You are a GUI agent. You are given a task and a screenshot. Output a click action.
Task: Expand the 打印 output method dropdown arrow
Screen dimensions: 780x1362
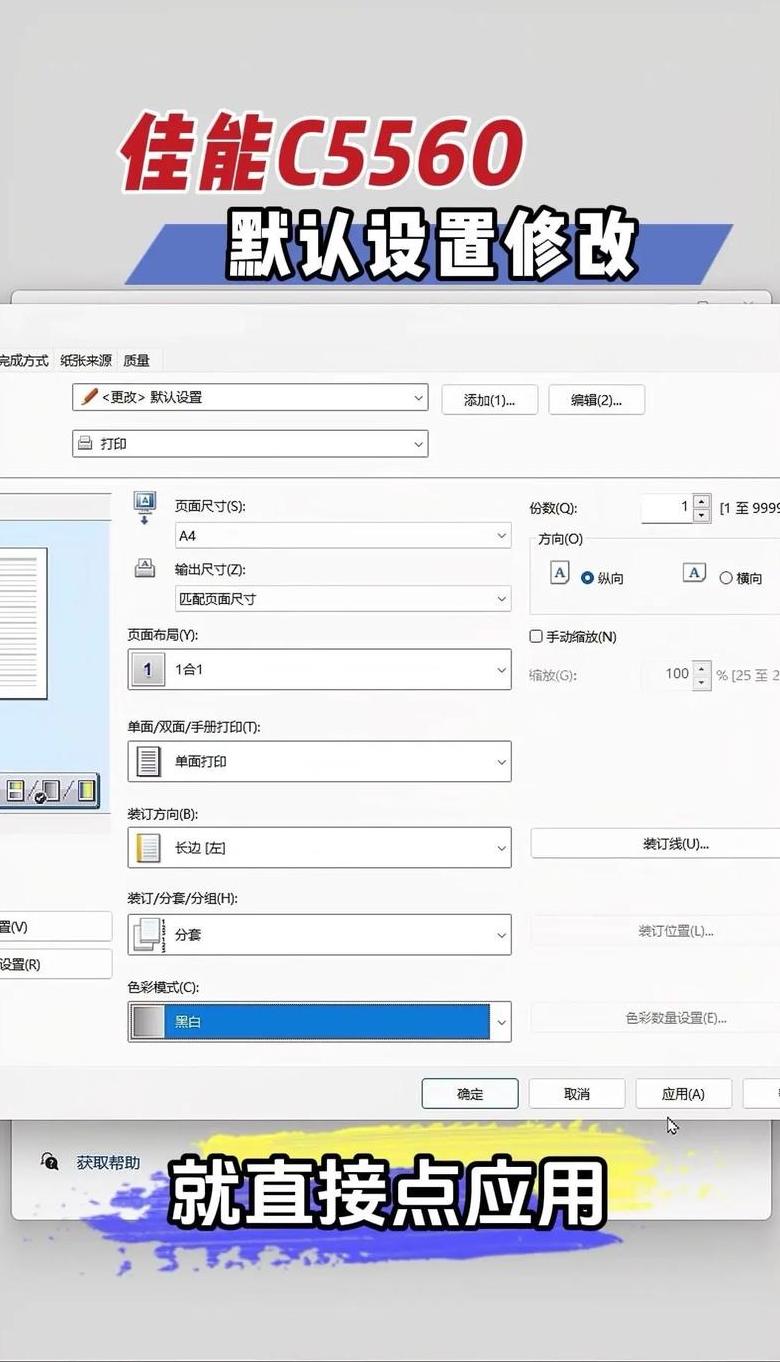click(419, 443)
